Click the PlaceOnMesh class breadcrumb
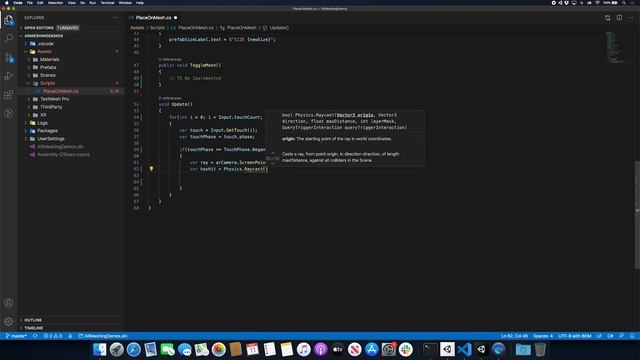This screenshot has height=360, width=640. click(x=242, y=28)
